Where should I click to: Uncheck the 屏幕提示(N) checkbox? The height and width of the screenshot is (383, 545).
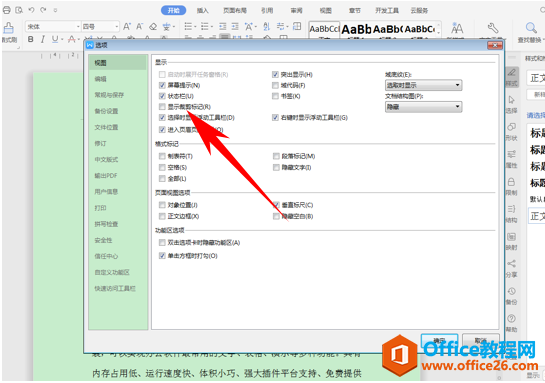[x=162, y=85]
